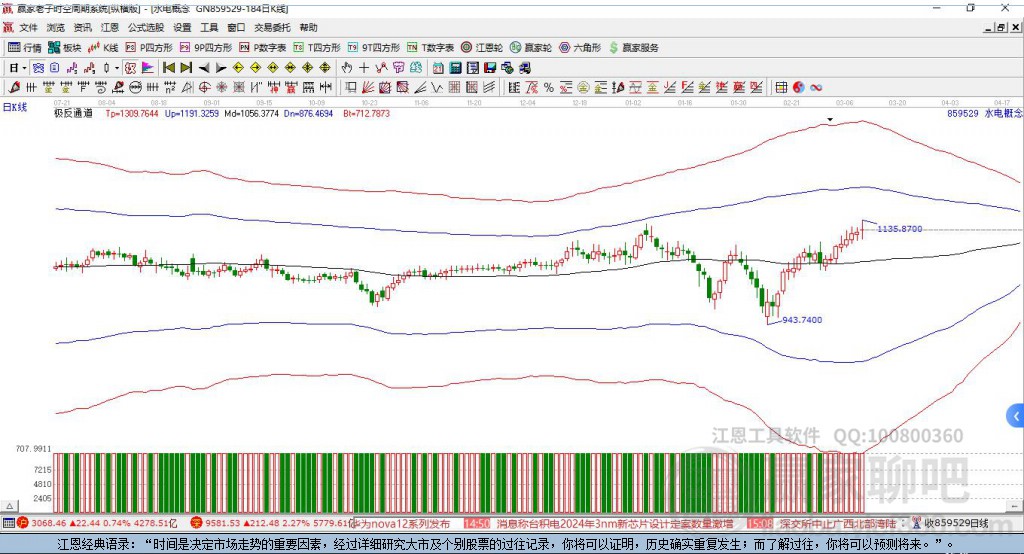Viewport: 1024px width, 554px height.
Task: Select the red pencil drawing tool
Action: [x=14, y=88]
